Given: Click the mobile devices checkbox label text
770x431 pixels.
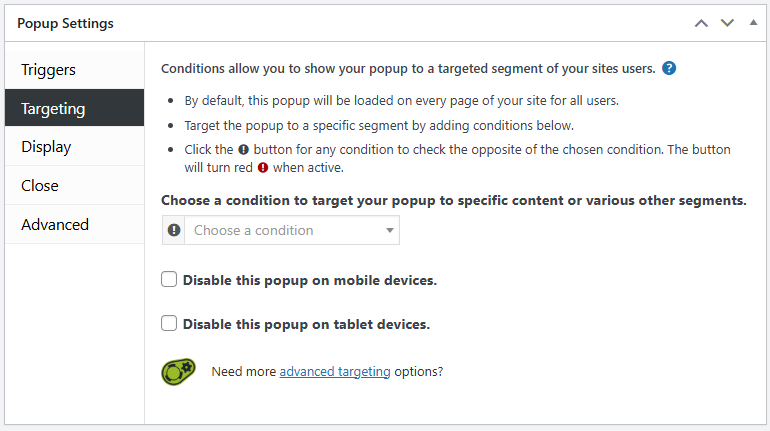Looking at the screenshot, I should coord(309,280).
